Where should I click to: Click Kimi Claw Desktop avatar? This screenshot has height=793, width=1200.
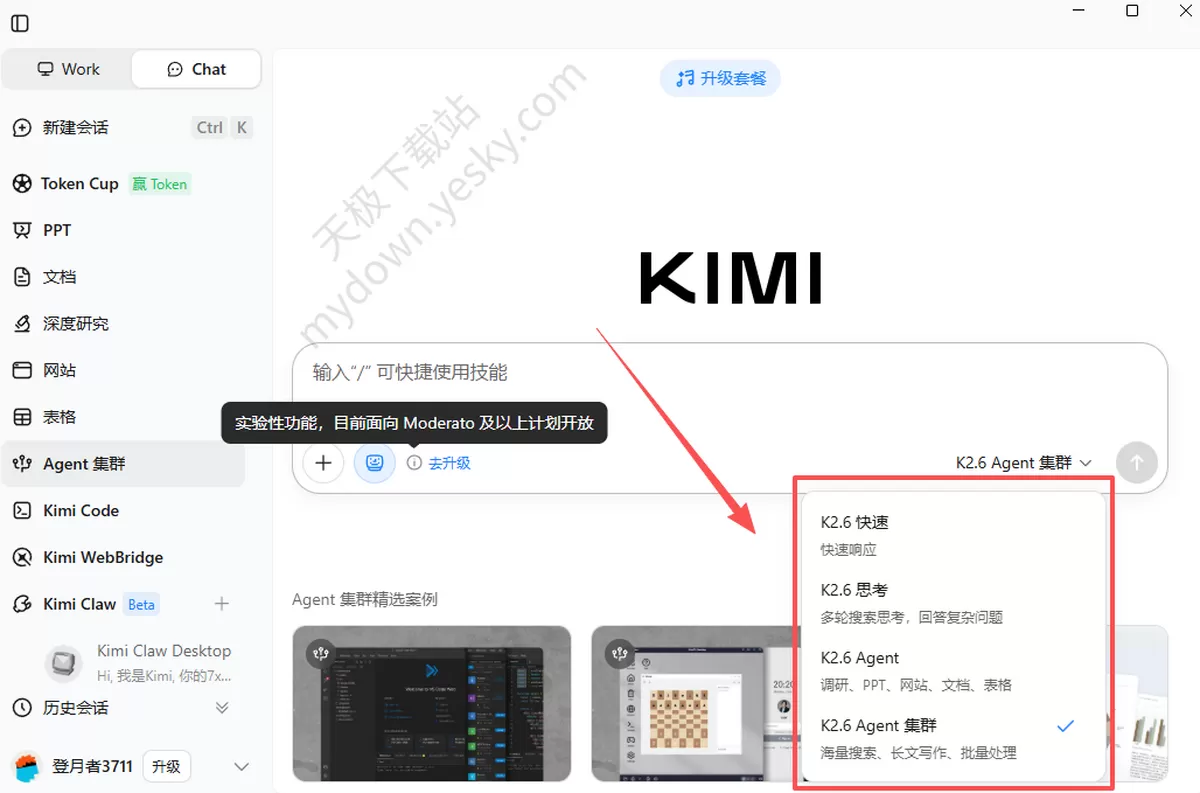tap(63, 662)
